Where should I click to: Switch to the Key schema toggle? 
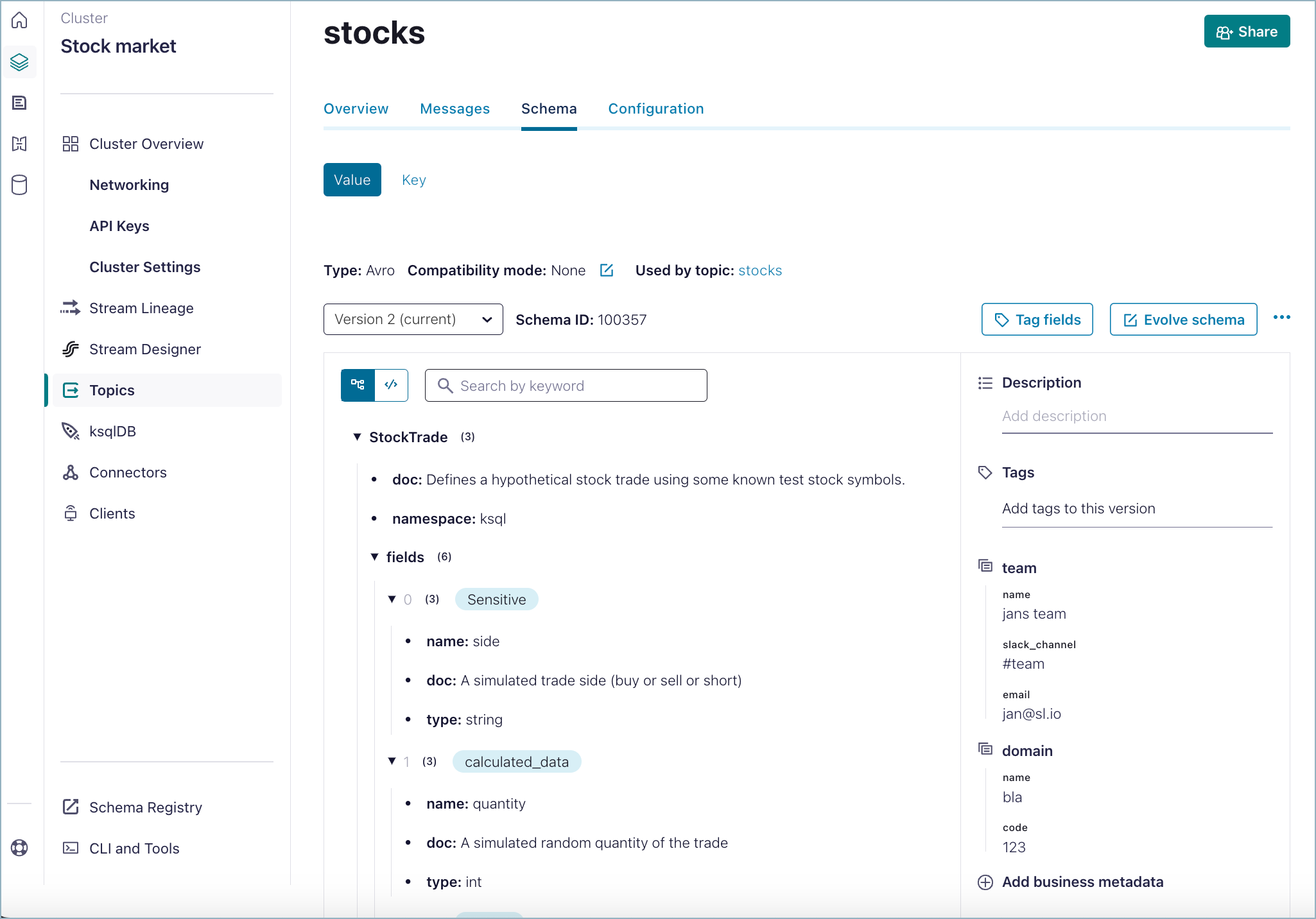click(x=413, y=180)
